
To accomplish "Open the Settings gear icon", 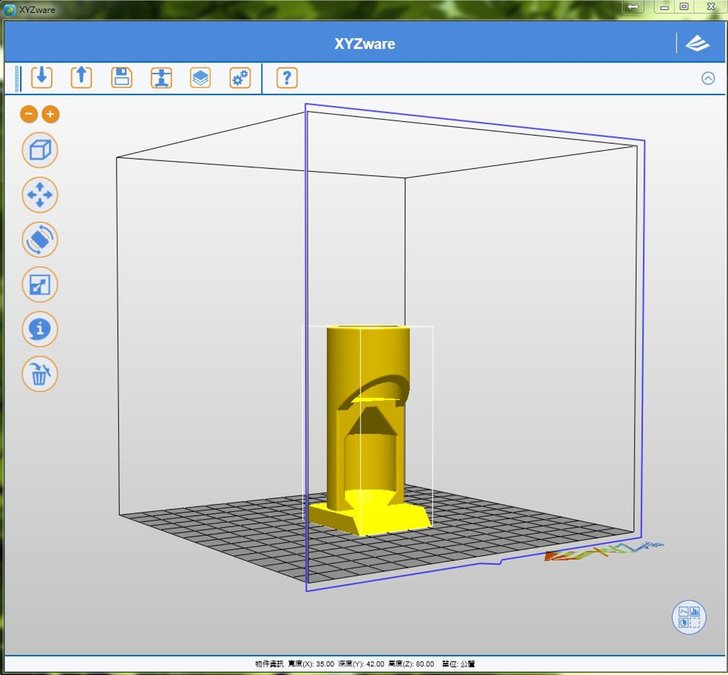I will (x=239, y=77).
